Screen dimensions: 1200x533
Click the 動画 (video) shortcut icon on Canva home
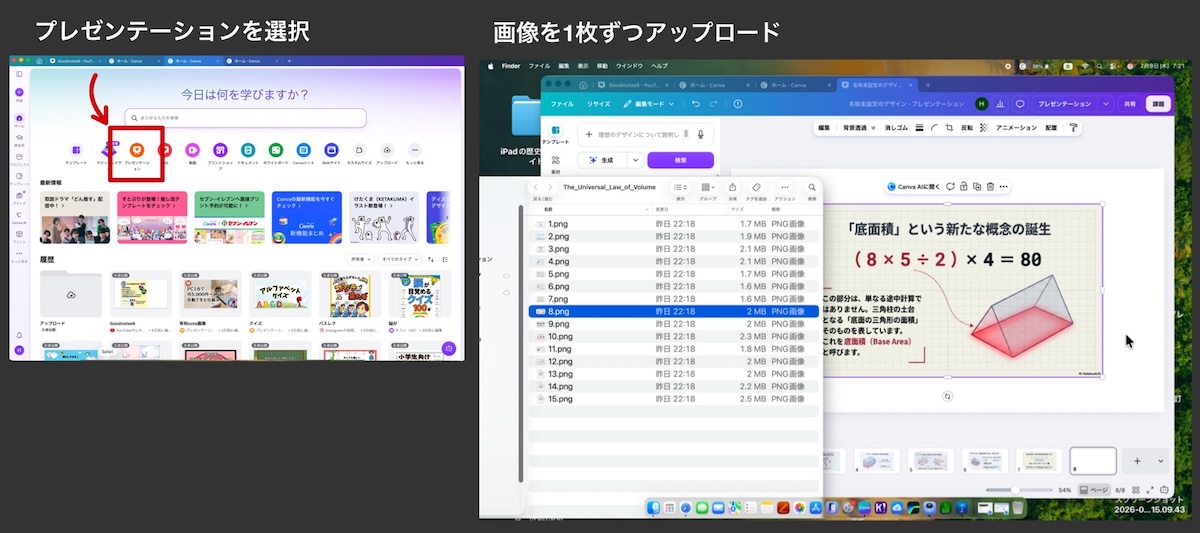[191, 149]
